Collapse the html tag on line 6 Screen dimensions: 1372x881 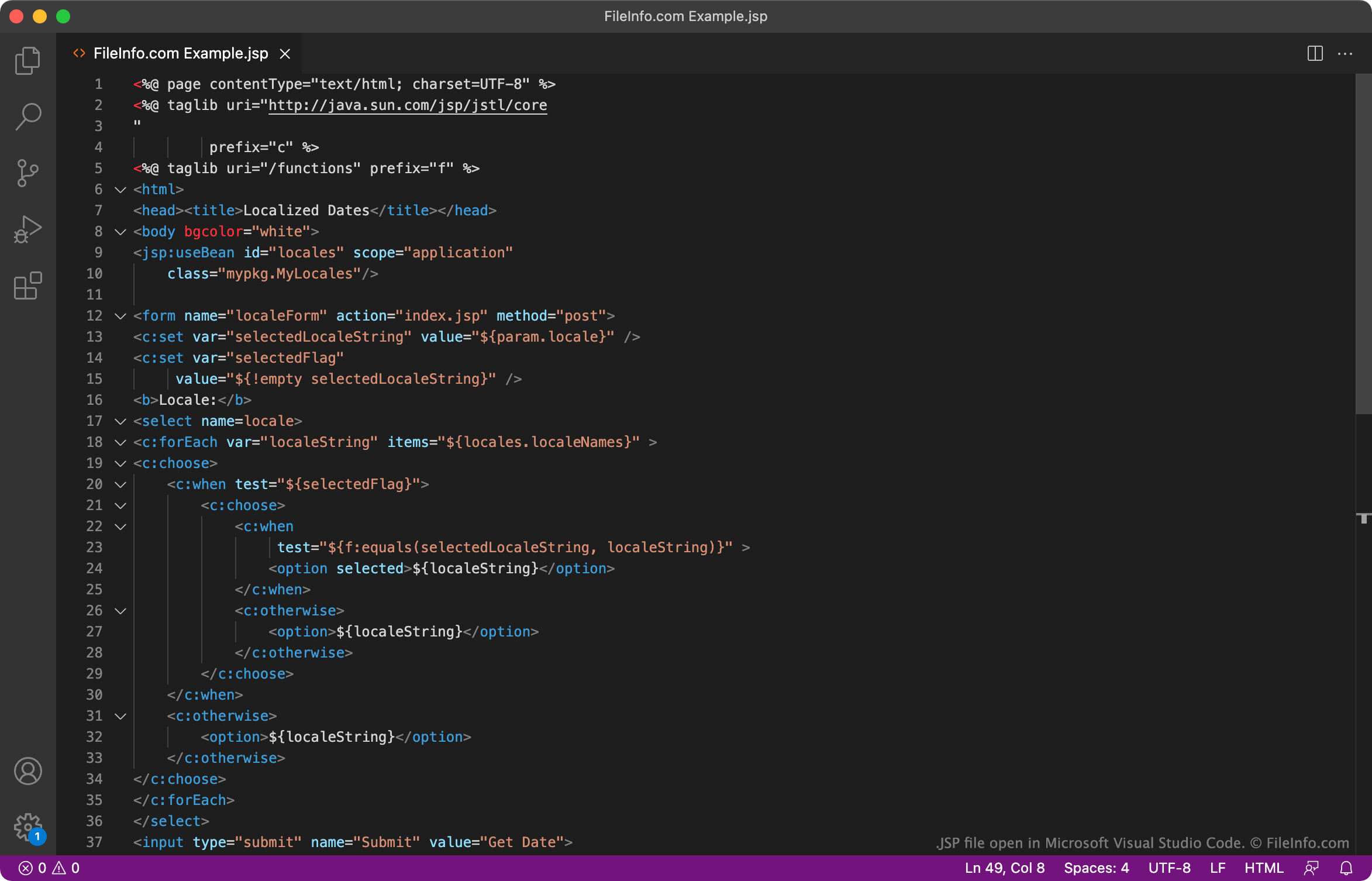point(120,190)
